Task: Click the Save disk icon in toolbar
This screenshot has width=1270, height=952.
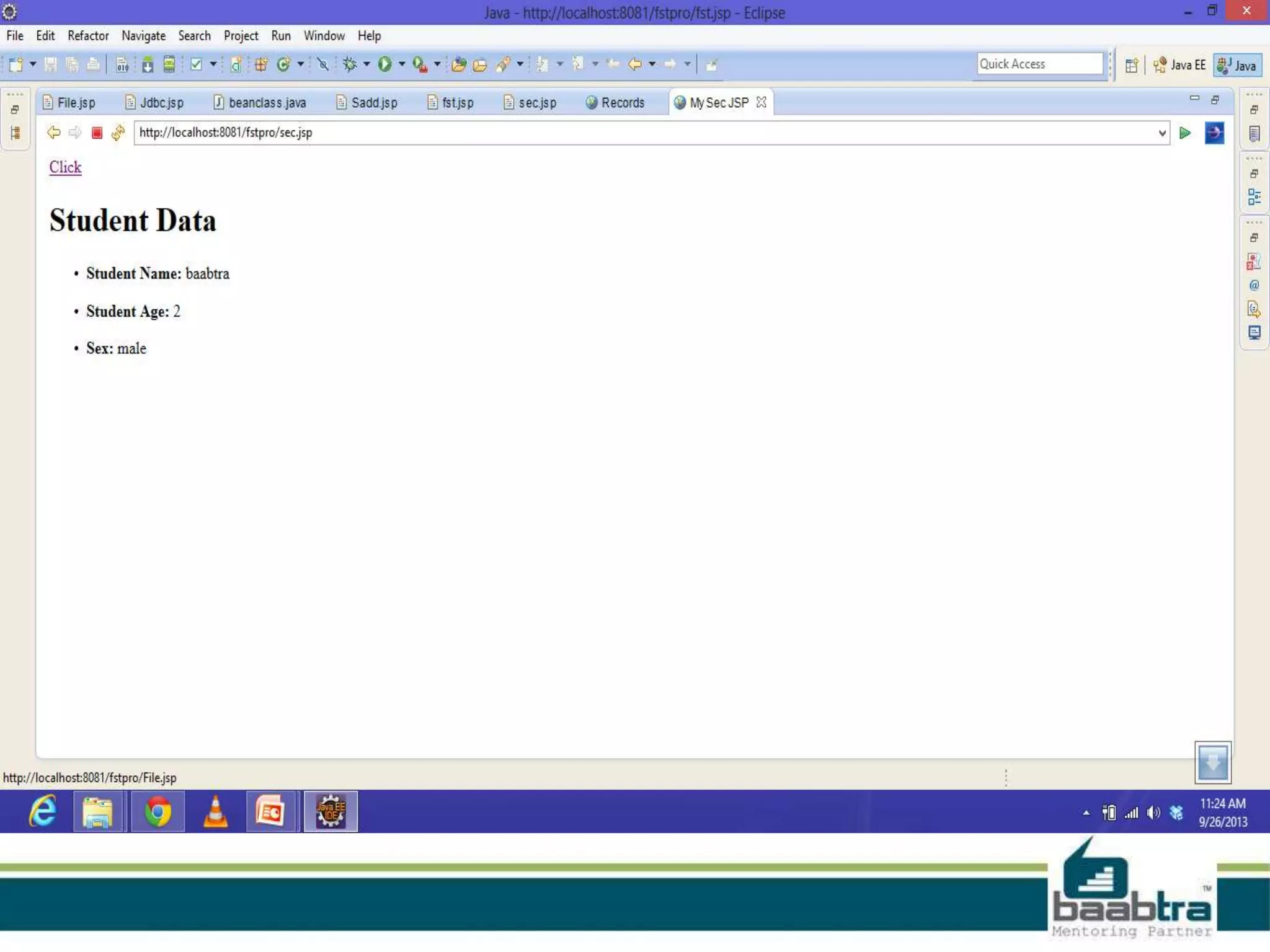Action: 51,64
